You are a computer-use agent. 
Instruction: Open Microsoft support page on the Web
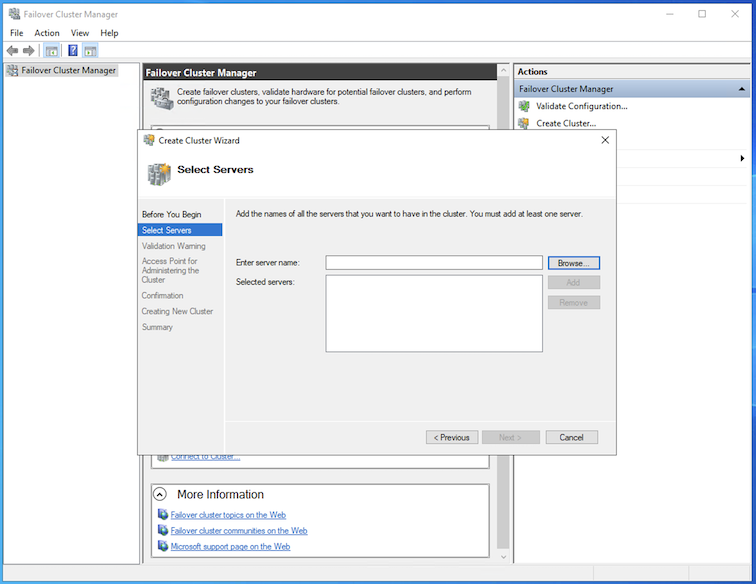[x=230, y=547]
